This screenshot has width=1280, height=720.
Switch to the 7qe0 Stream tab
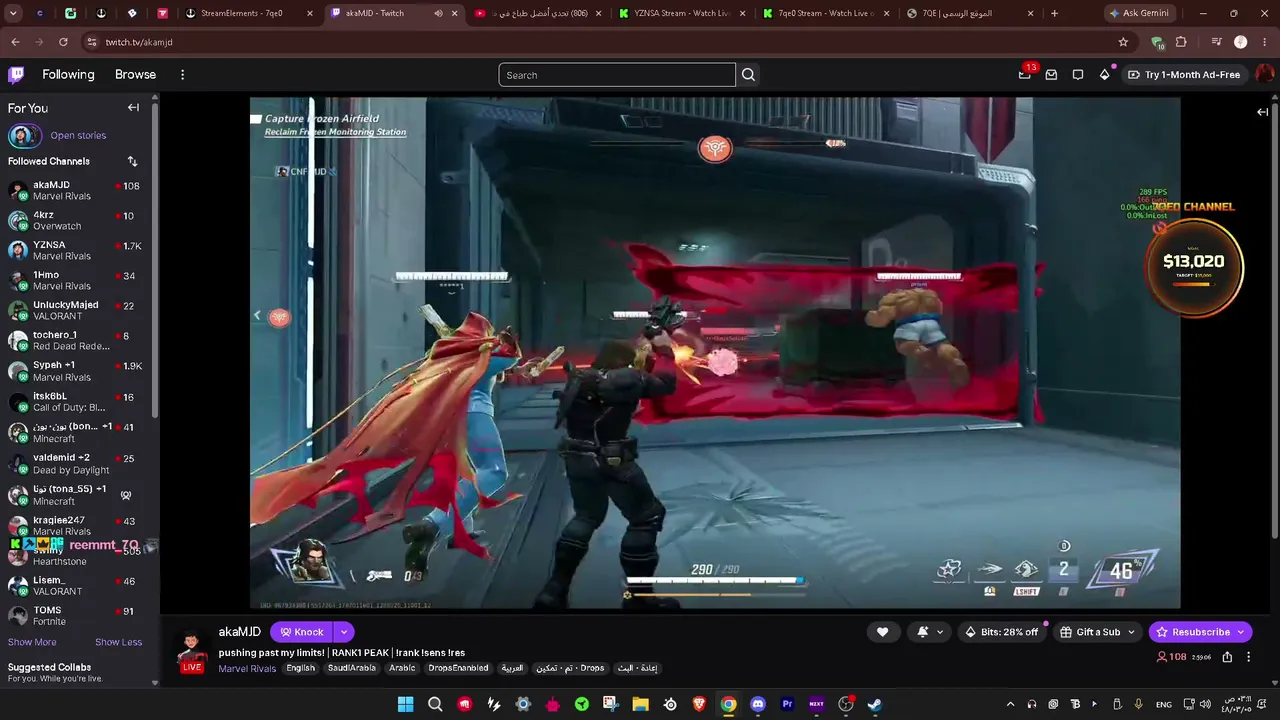coord(826,14)
